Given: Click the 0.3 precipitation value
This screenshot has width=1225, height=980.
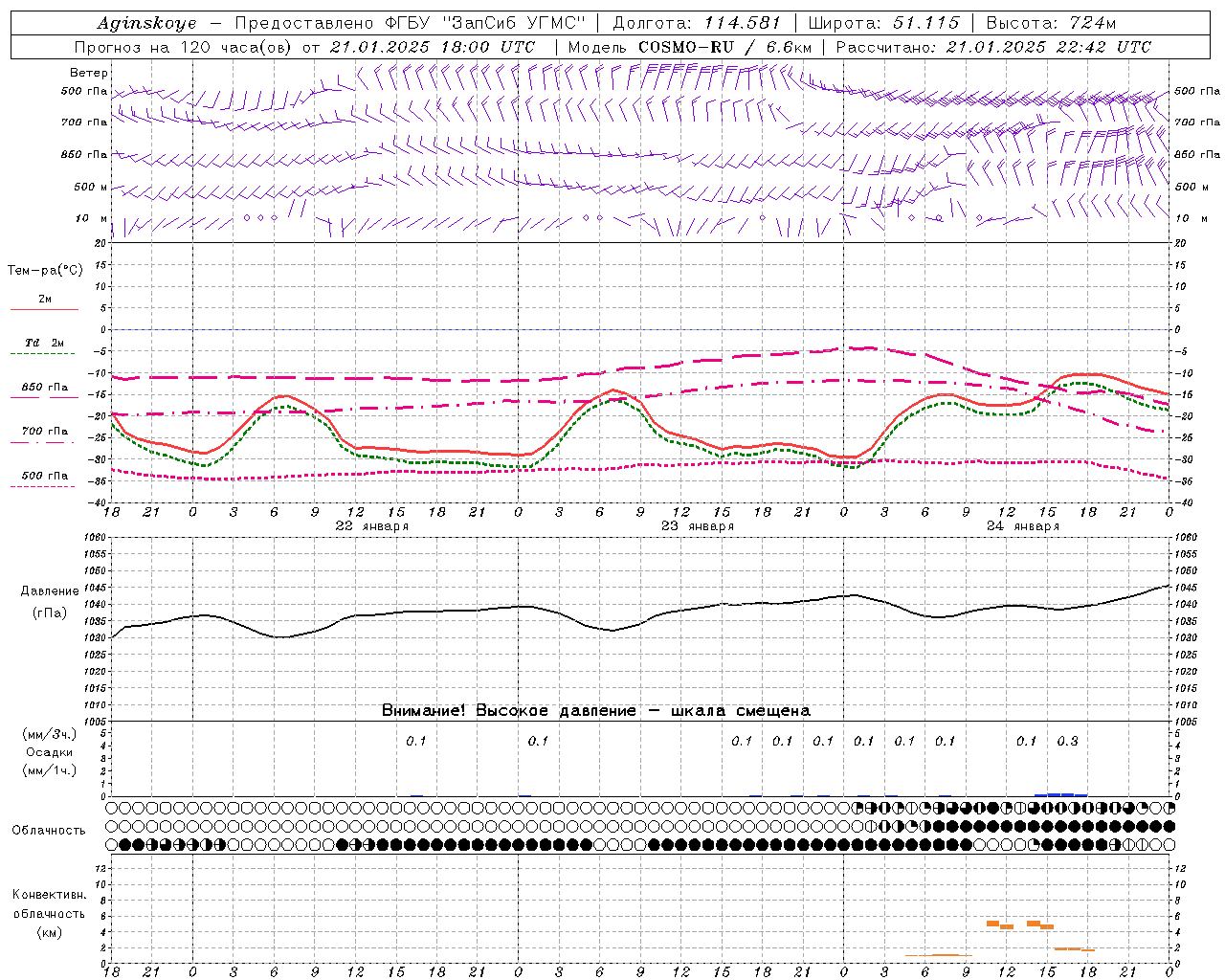Looking at the screenshot, I should click(x=1067, y=741).
